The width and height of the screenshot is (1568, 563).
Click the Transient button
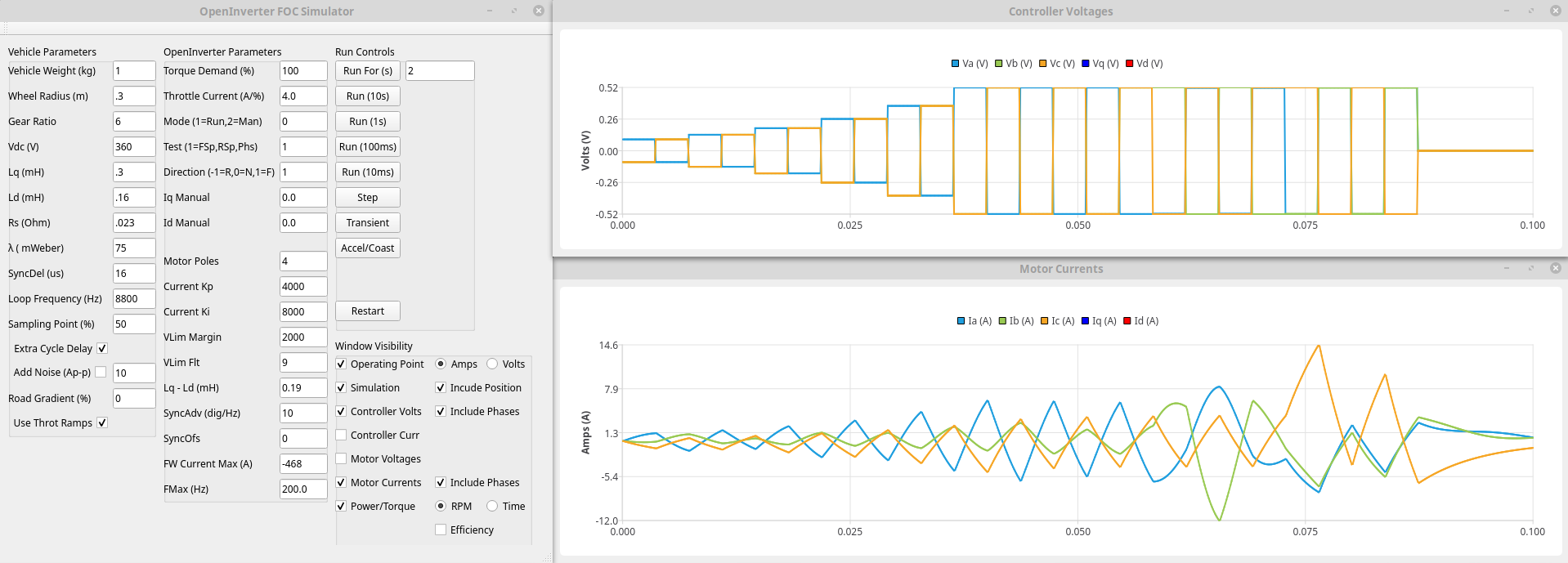pyautogui.click(x=367, y=223)
